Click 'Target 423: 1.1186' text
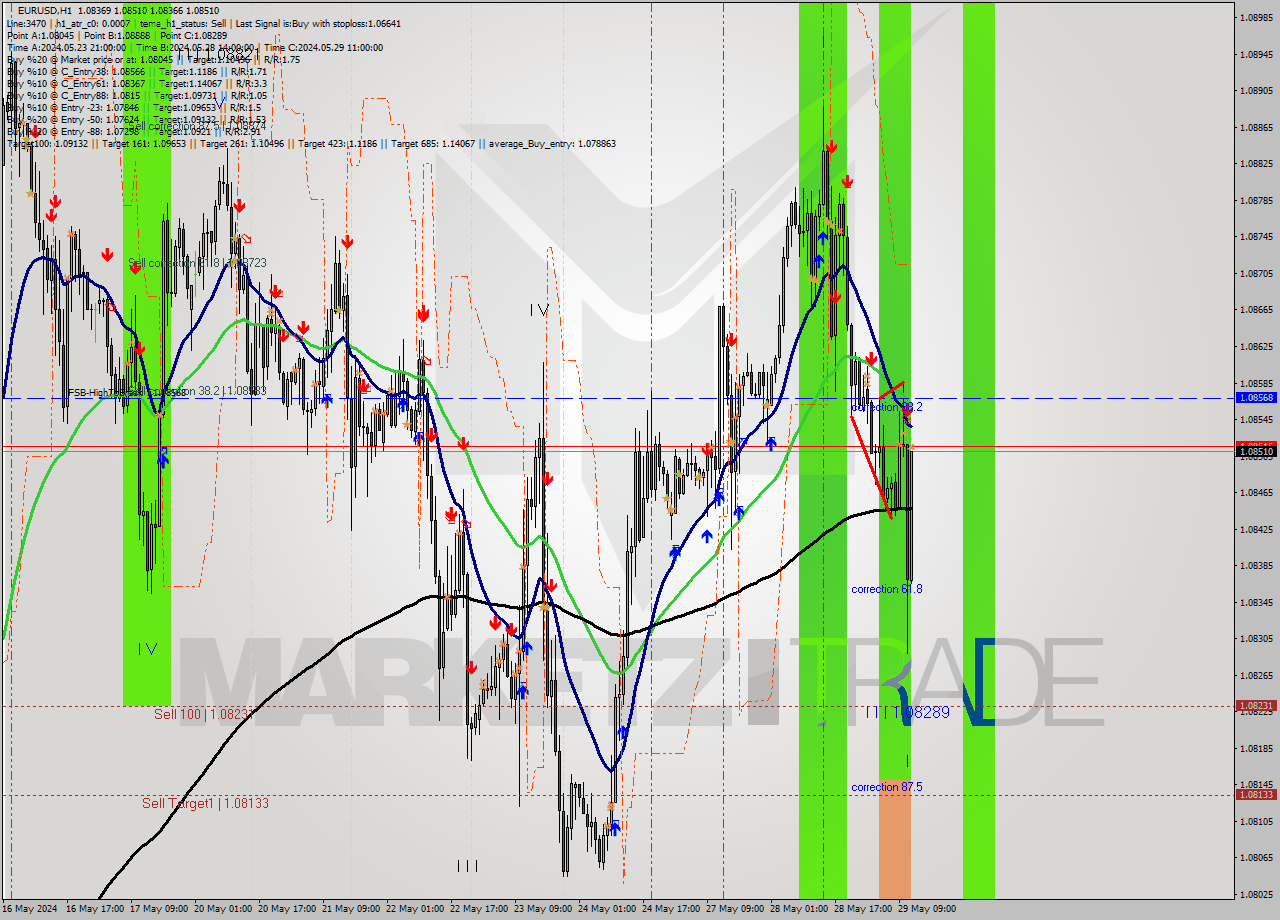The width and height of the screenshot is (1280, 920). 336,144
